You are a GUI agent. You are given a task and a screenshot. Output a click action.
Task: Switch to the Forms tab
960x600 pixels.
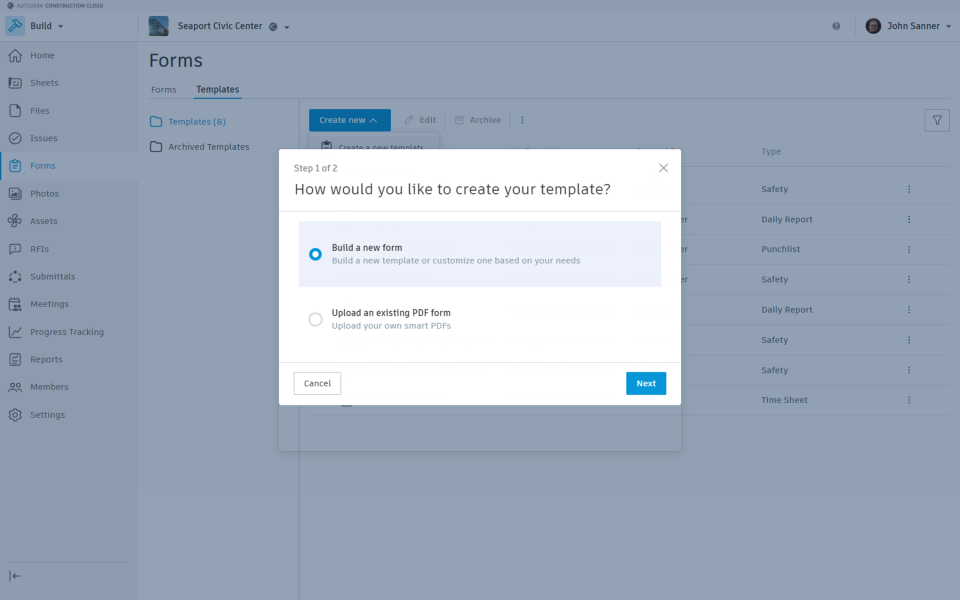163,89
